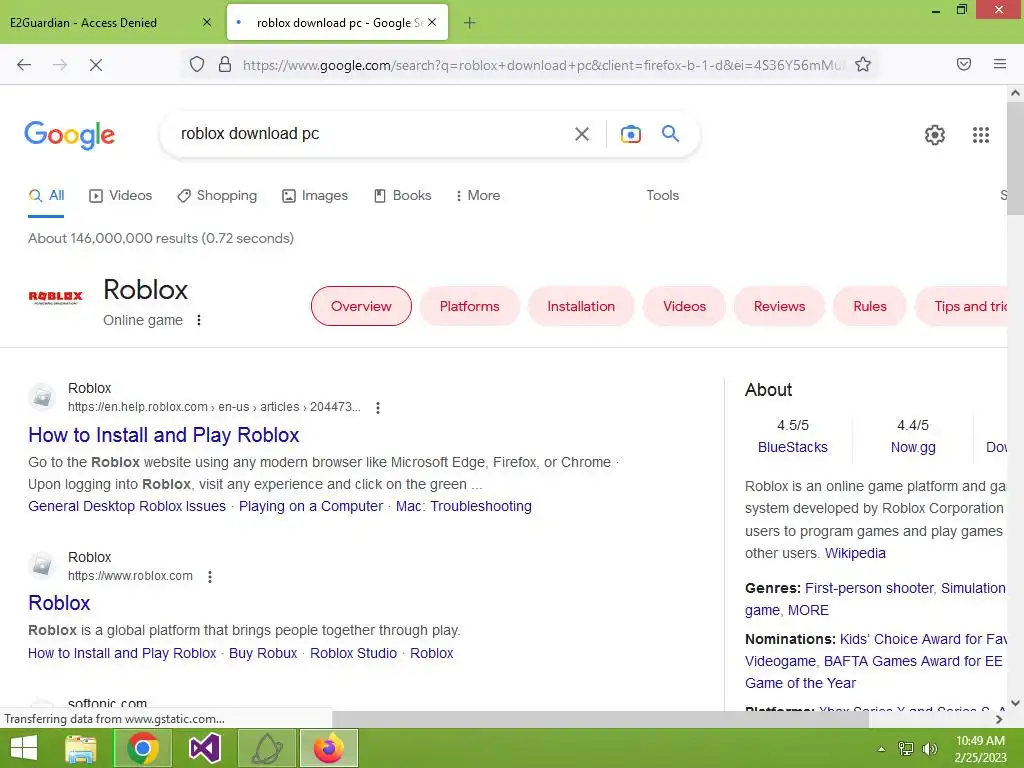Click MORE under Genres

[x=808, y=610]
